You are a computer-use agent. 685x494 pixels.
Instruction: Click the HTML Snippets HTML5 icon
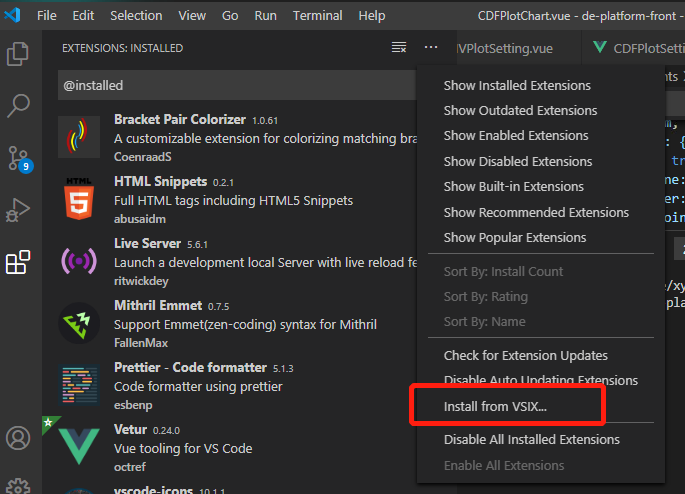[79, 199]
